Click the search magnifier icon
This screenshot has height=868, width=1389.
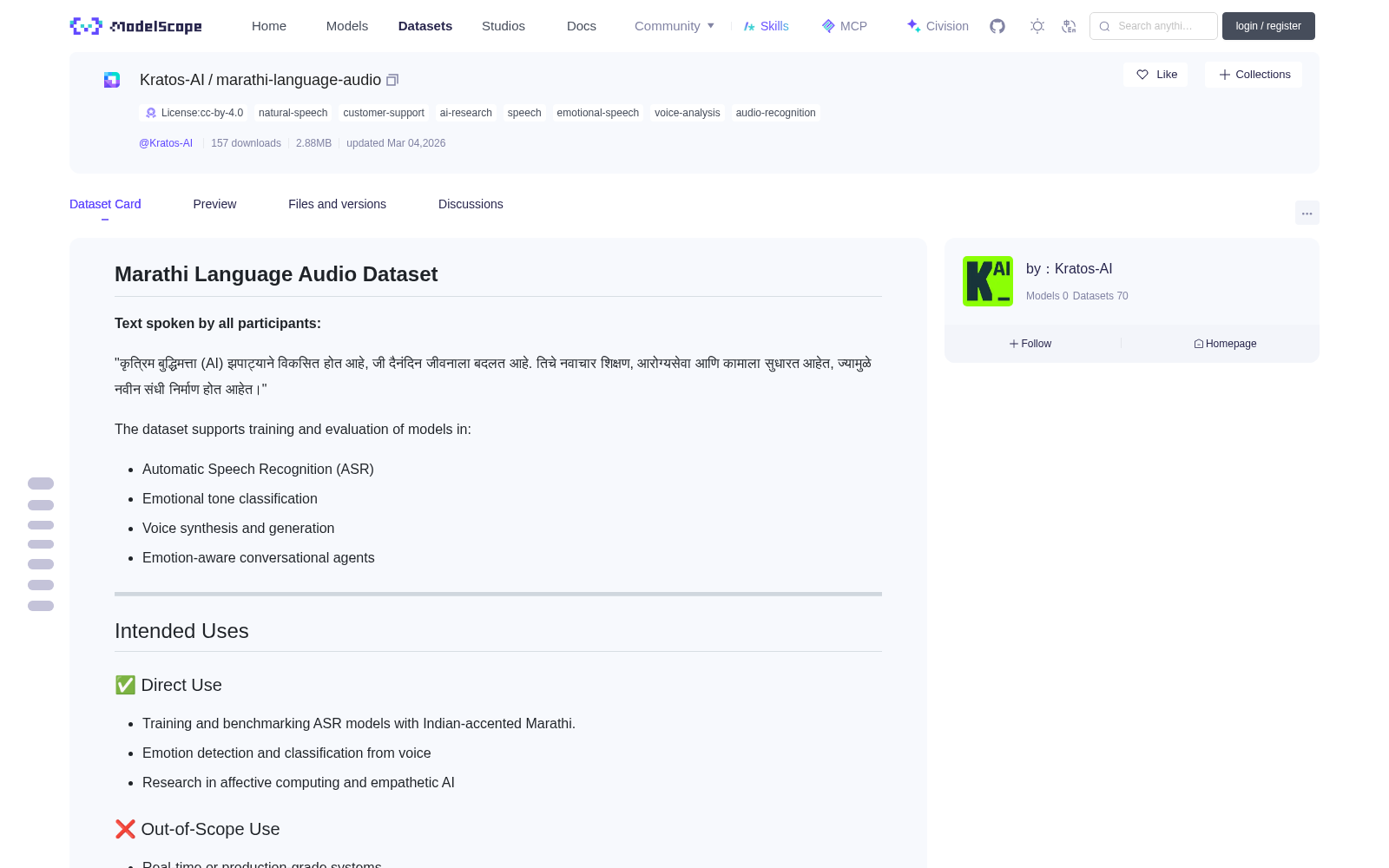pyautogui.click(x=1104, y=26)
